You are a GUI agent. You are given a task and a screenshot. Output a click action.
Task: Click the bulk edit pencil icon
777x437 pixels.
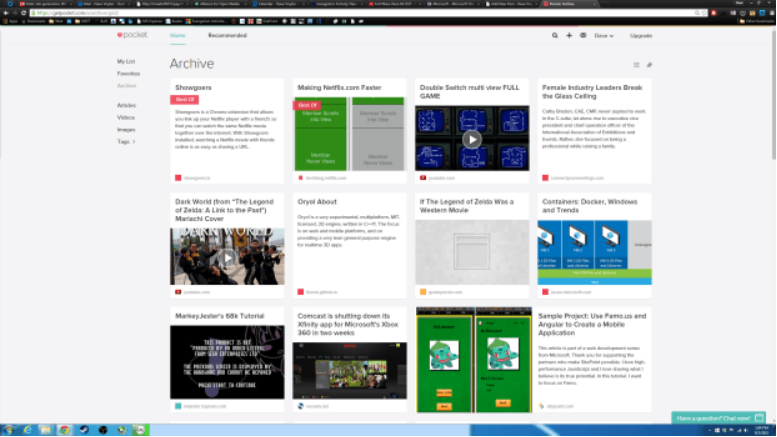coord(649,64)
